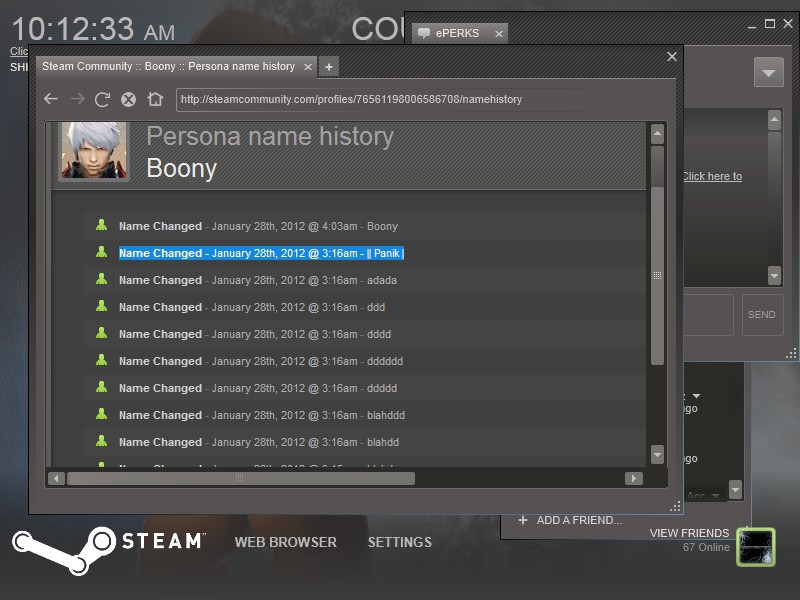Stop loading the page
The height and width of the screenshot is (600, 800).
(x=129, y=99)
